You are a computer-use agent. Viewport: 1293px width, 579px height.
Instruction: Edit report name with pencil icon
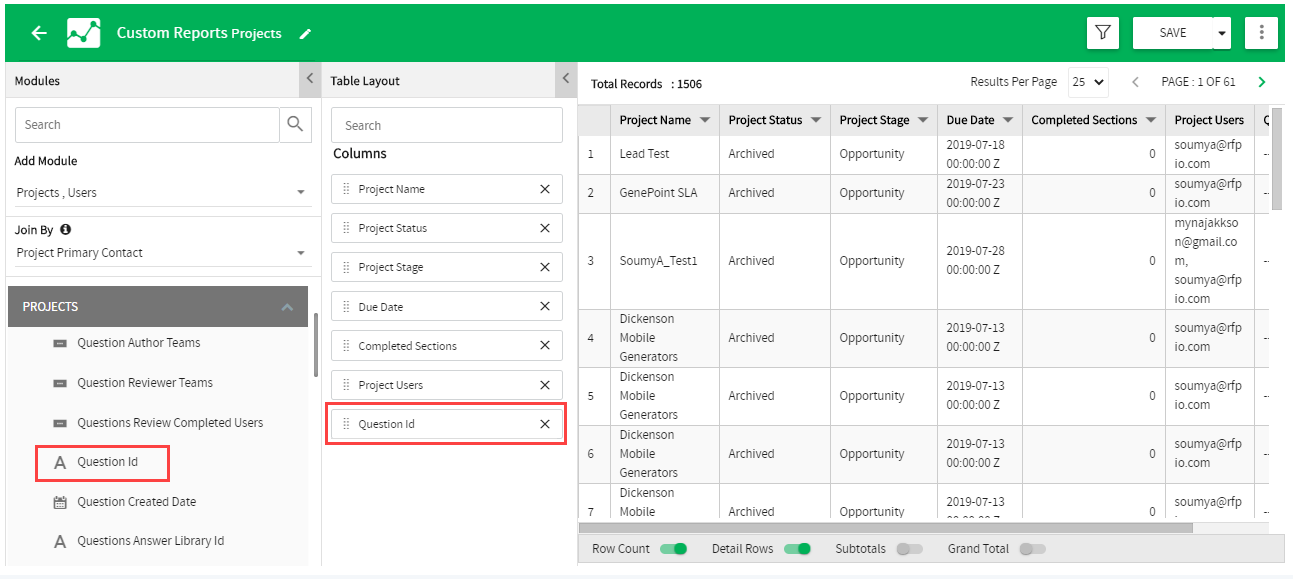pos(305,34)
